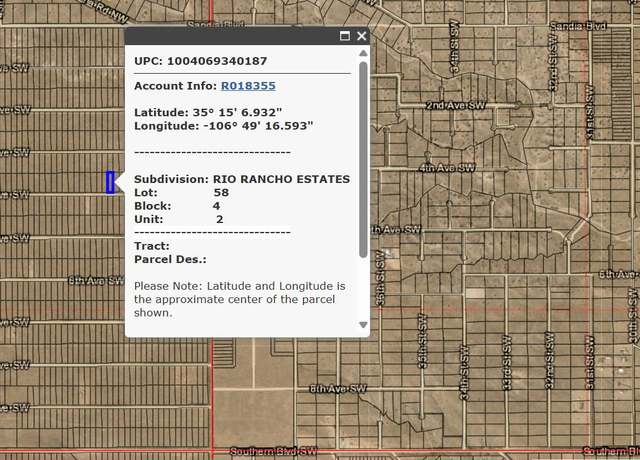Open account R018355 link

248,86
